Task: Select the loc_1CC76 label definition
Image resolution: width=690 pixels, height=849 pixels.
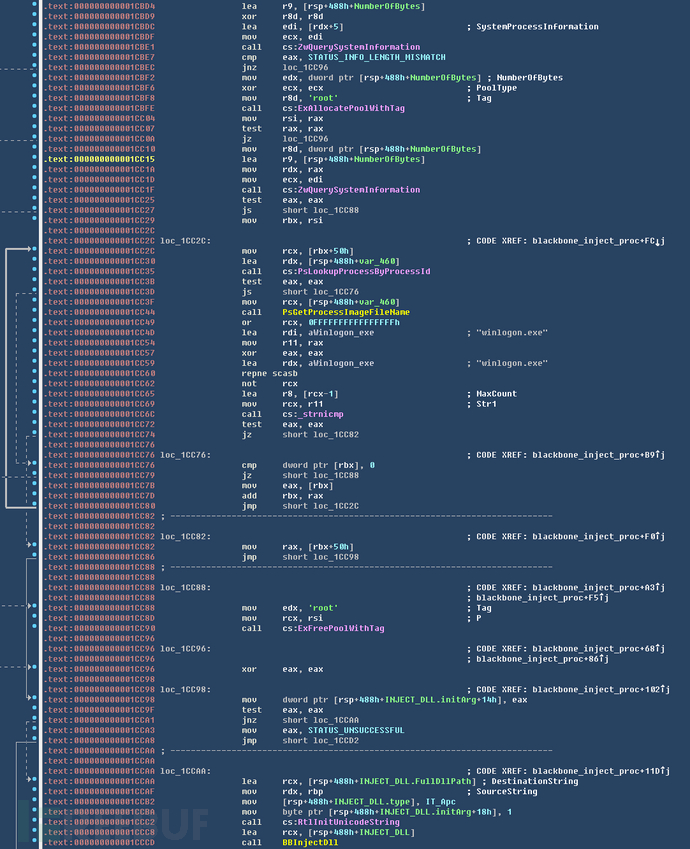Action: coord(182,455)
